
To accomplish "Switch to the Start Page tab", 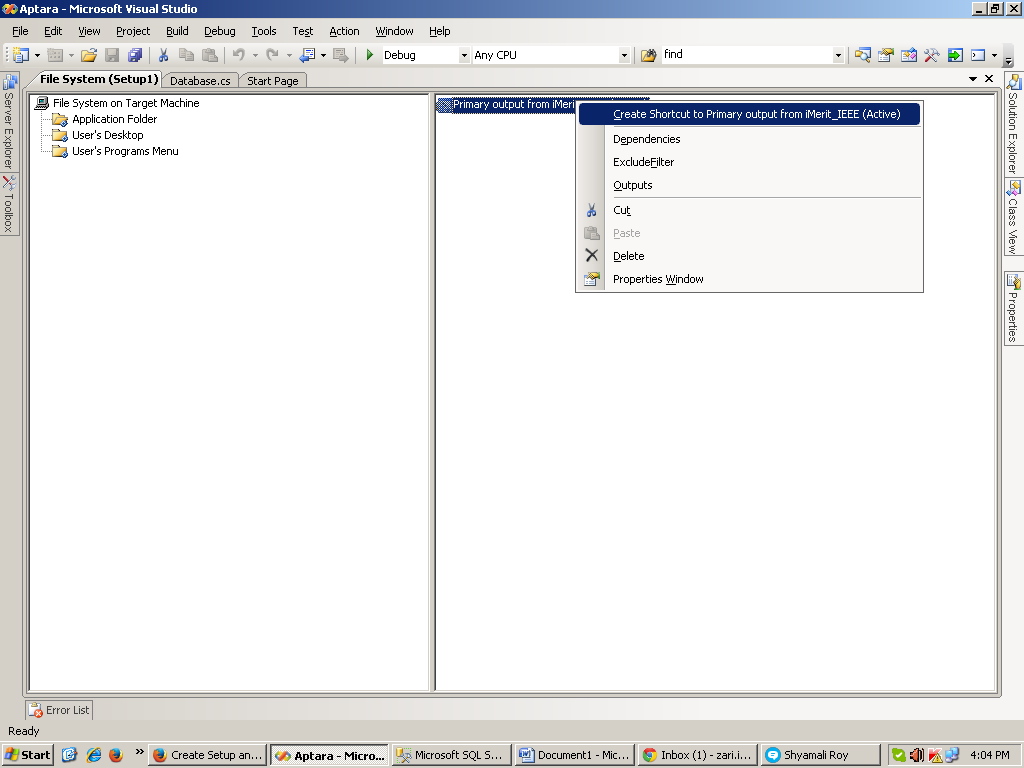I will (272, 80).
